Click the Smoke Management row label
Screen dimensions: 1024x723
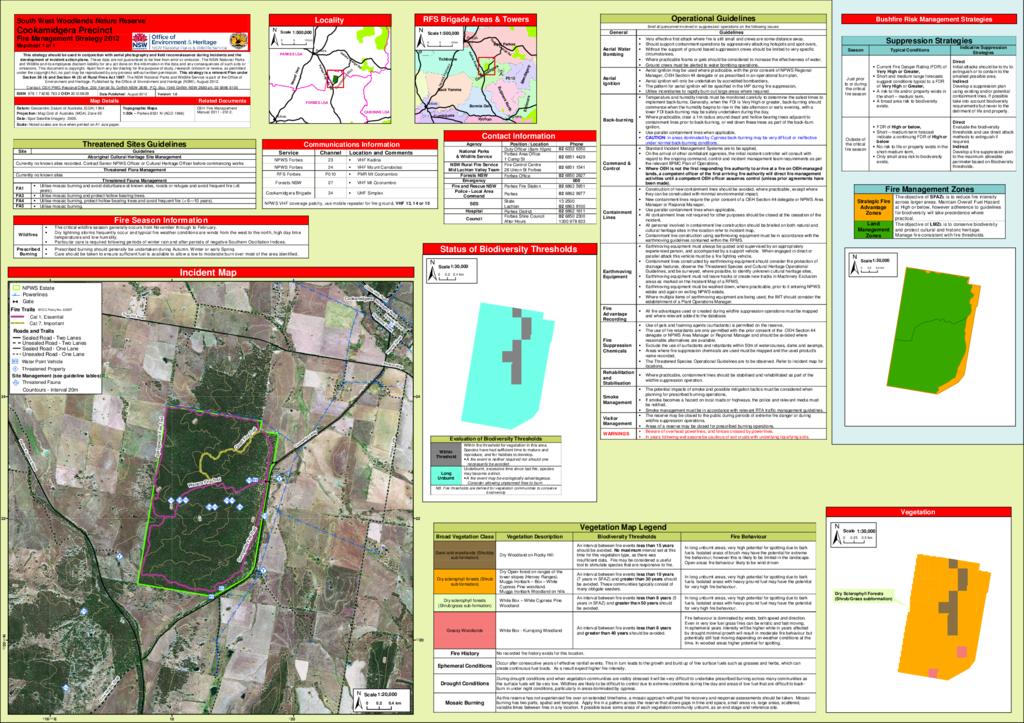pyautogui.click(x=617, y=400)
